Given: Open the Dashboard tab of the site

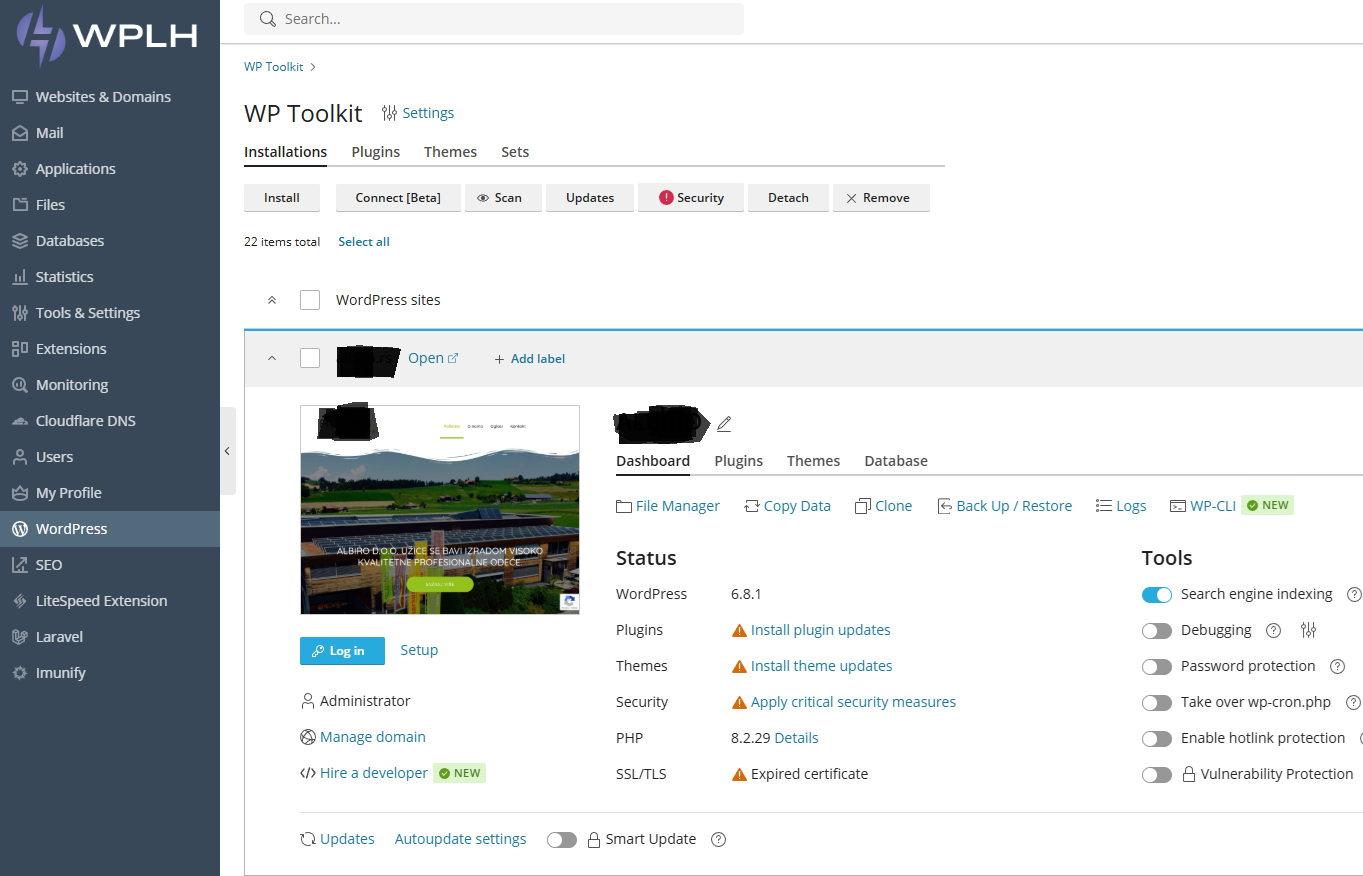Looking at the screenshot, I should click(653, 461).
